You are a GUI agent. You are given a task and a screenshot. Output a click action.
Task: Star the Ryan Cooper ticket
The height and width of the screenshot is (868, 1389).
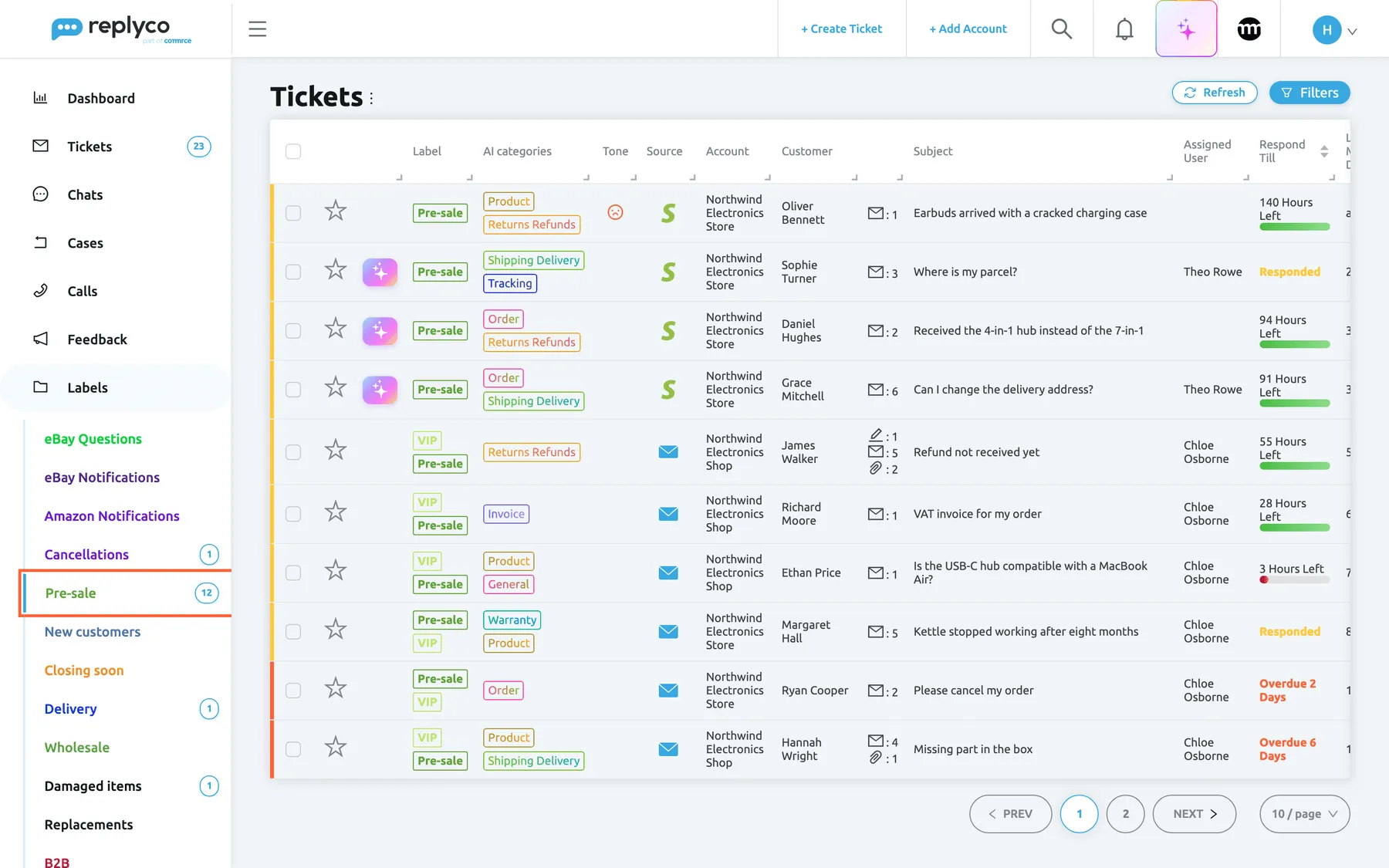click(x=335, y=688)
